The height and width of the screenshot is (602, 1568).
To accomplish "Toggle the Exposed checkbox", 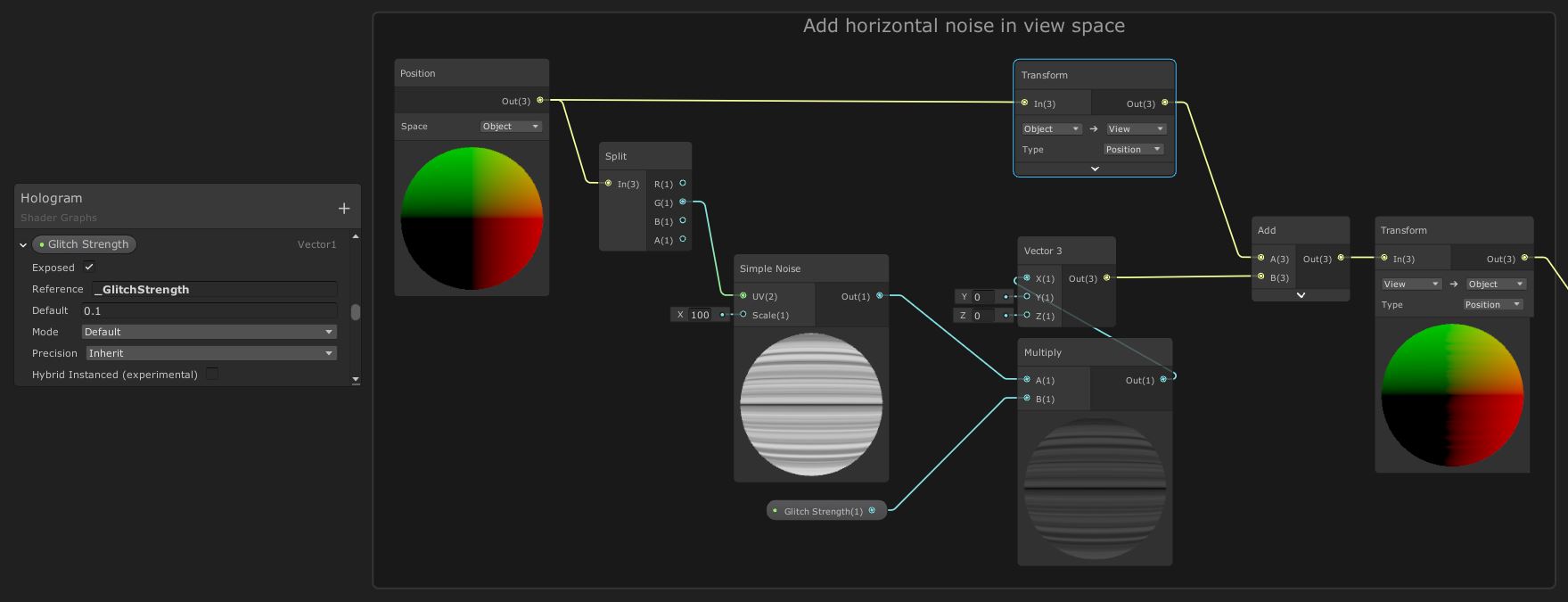I will (89, 267).
